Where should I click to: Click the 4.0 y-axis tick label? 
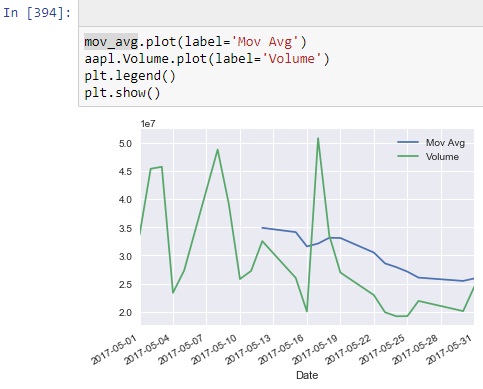(x=125, y=200)
